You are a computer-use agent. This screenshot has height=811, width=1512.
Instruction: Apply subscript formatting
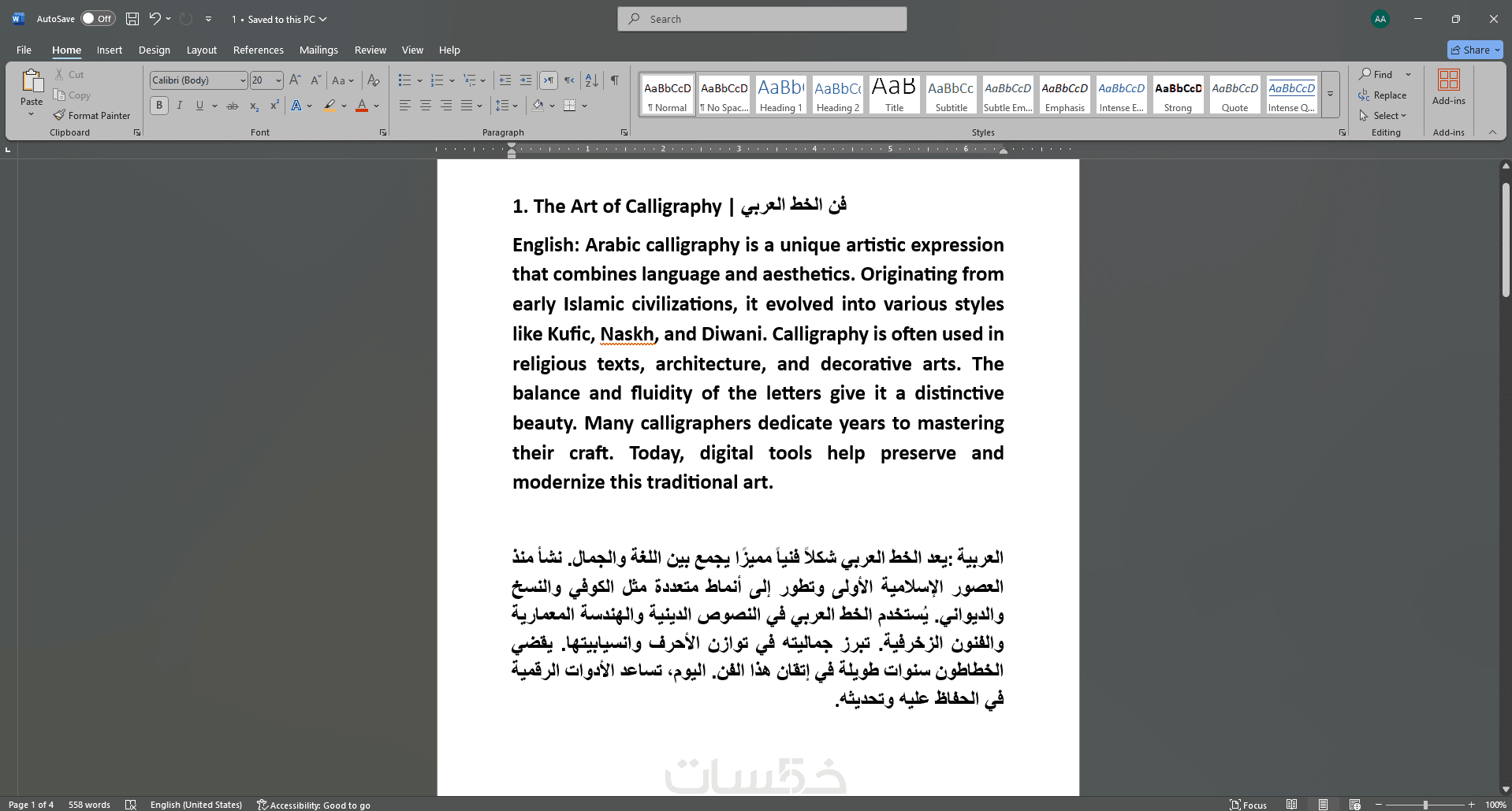click(x=254, y=106)
